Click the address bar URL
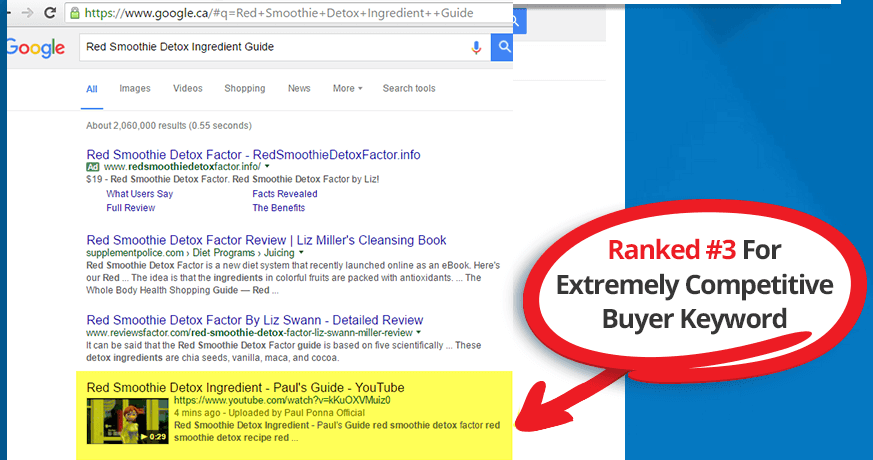 279,13
